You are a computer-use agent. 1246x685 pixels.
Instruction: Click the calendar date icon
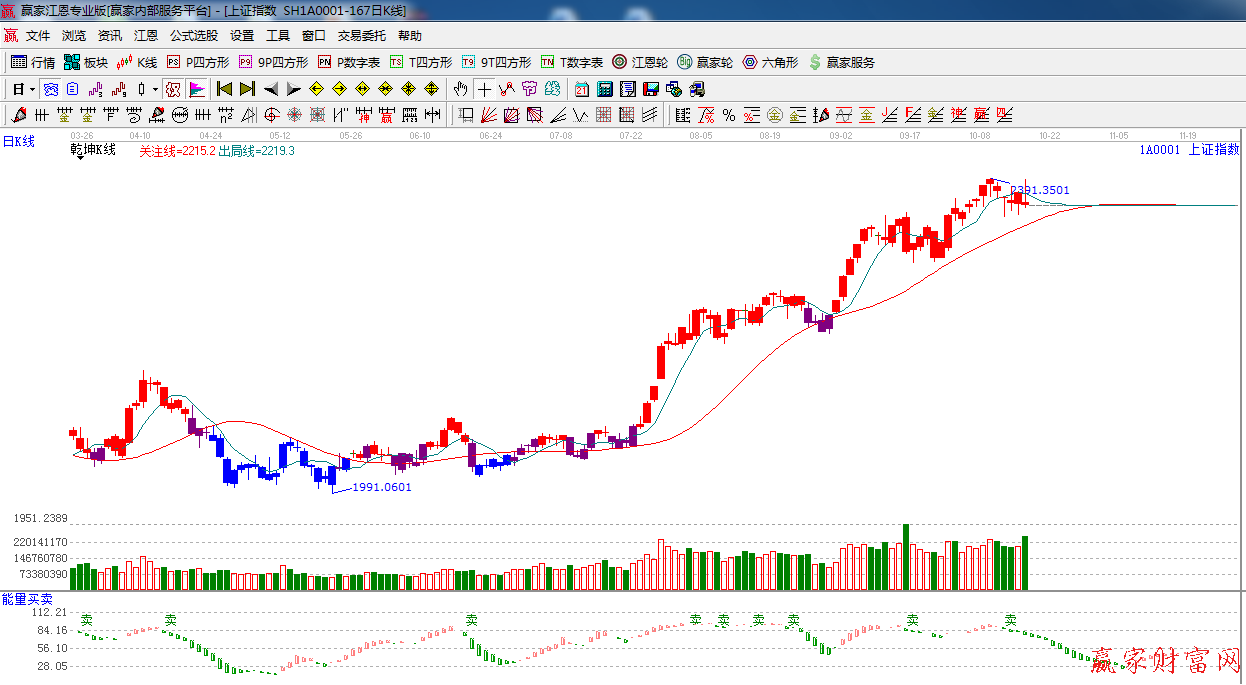click(x=581, y=89)
